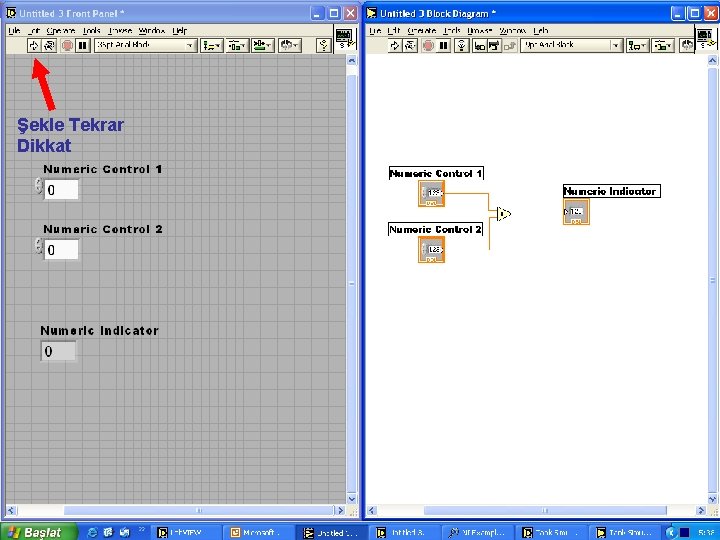
Task: Click Step Over in Block Diagram toolbar
Action: [494, 45]
